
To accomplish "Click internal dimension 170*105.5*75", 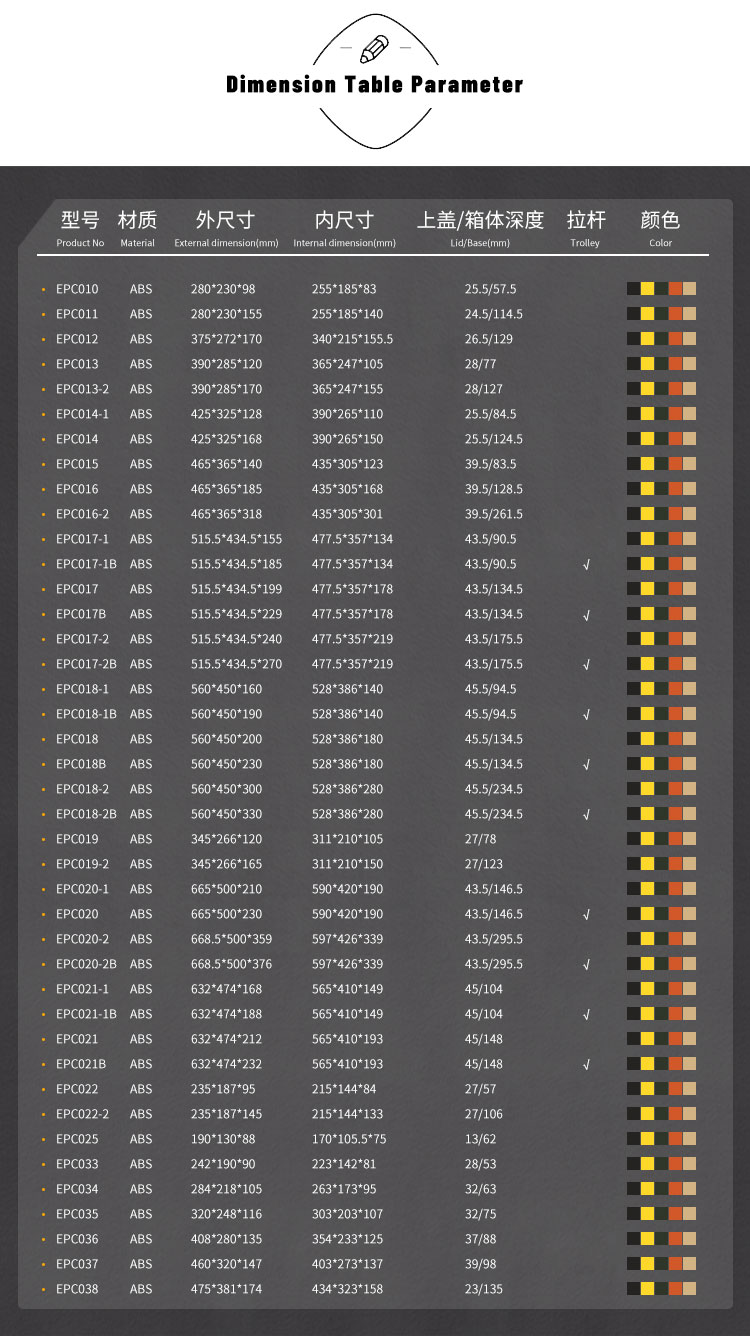I will coord(349,1139).
